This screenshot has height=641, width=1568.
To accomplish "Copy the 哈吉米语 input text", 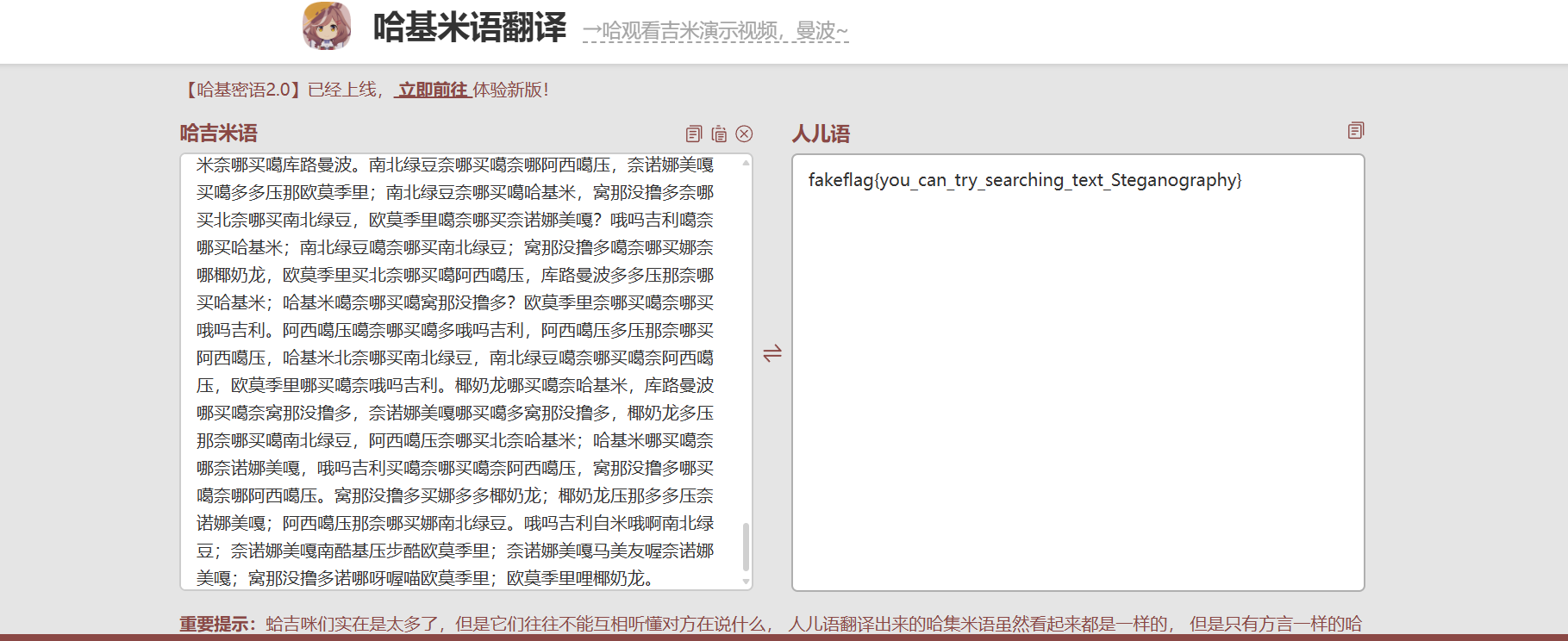I will (x=694, y=134).
